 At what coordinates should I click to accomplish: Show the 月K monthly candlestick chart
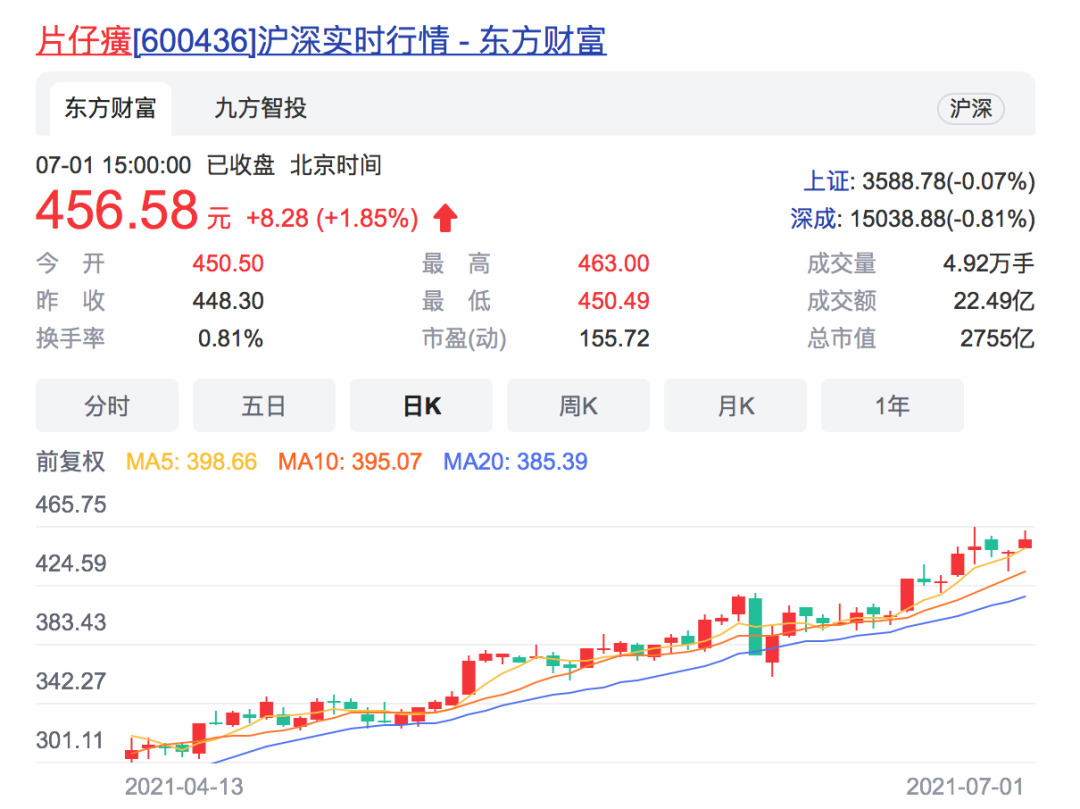[x=735, y=405]
